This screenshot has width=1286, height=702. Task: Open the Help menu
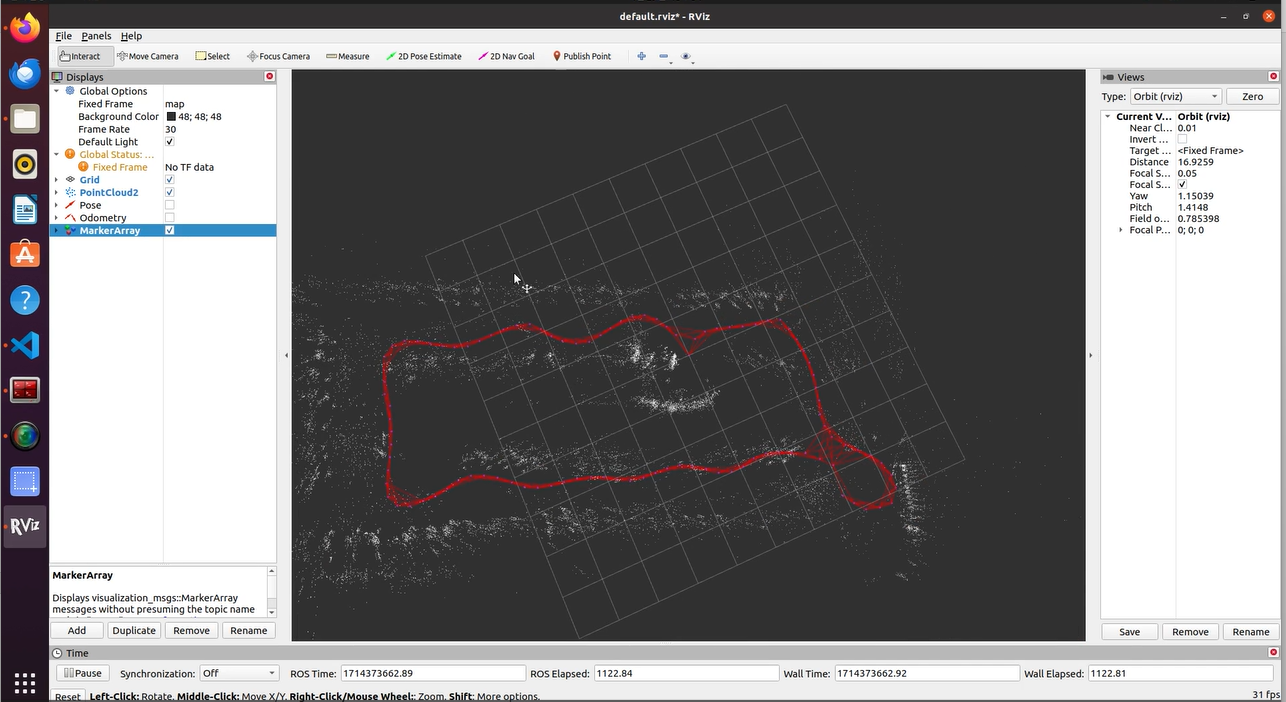point(131,36)
